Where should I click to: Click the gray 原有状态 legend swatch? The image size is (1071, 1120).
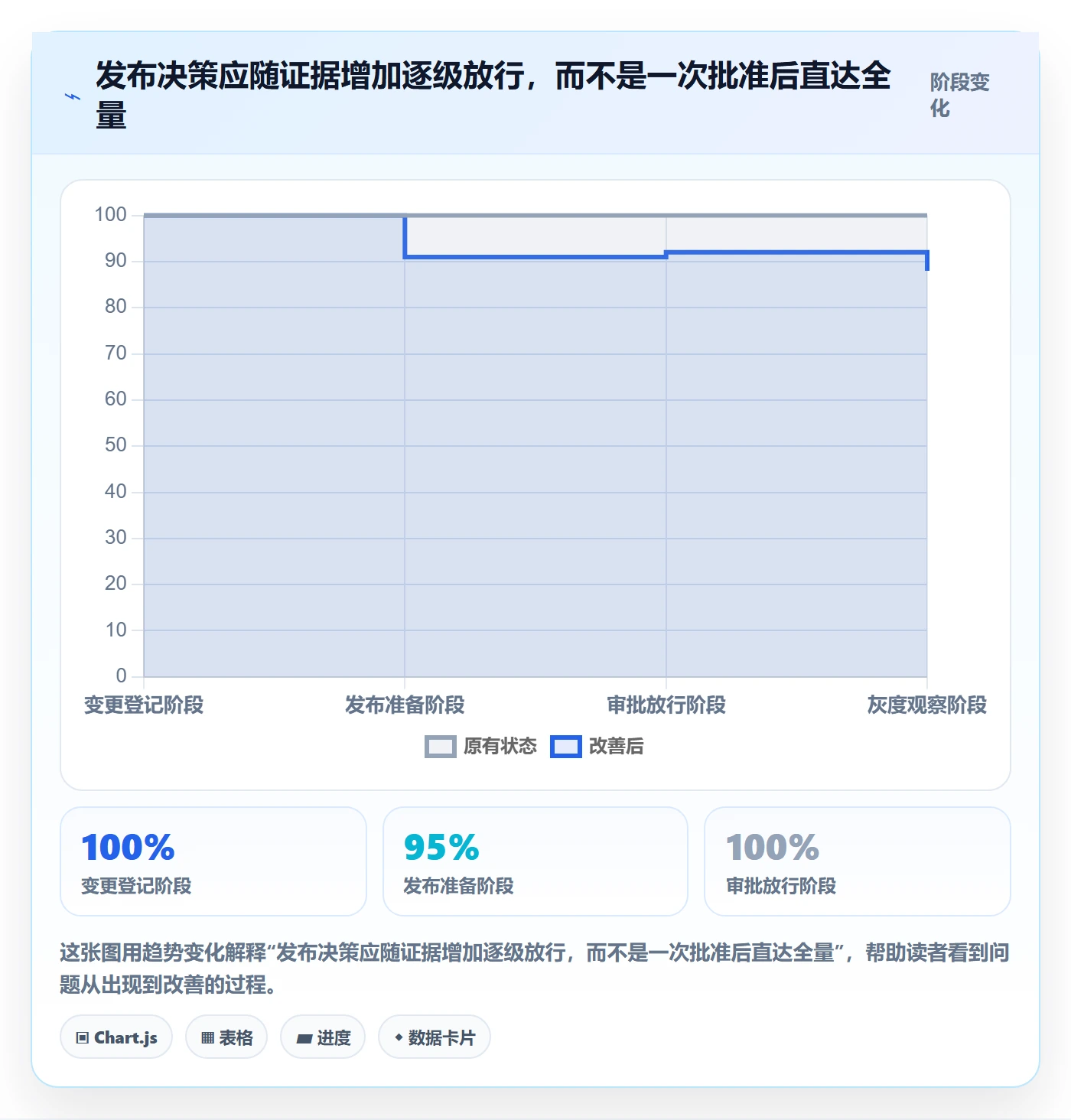pos(440,747)
